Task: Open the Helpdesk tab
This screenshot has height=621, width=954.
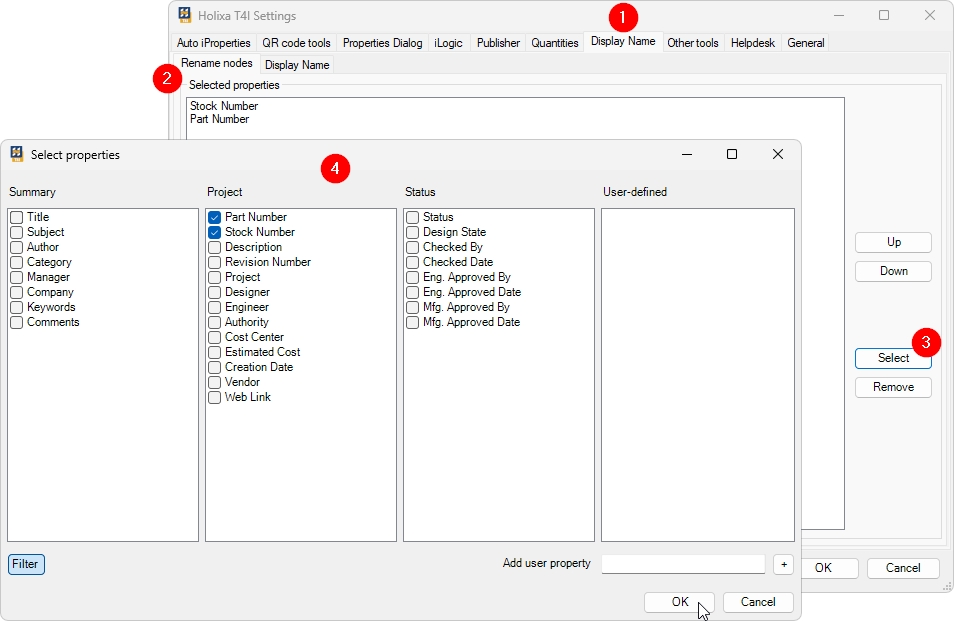Action: (752, 43)
